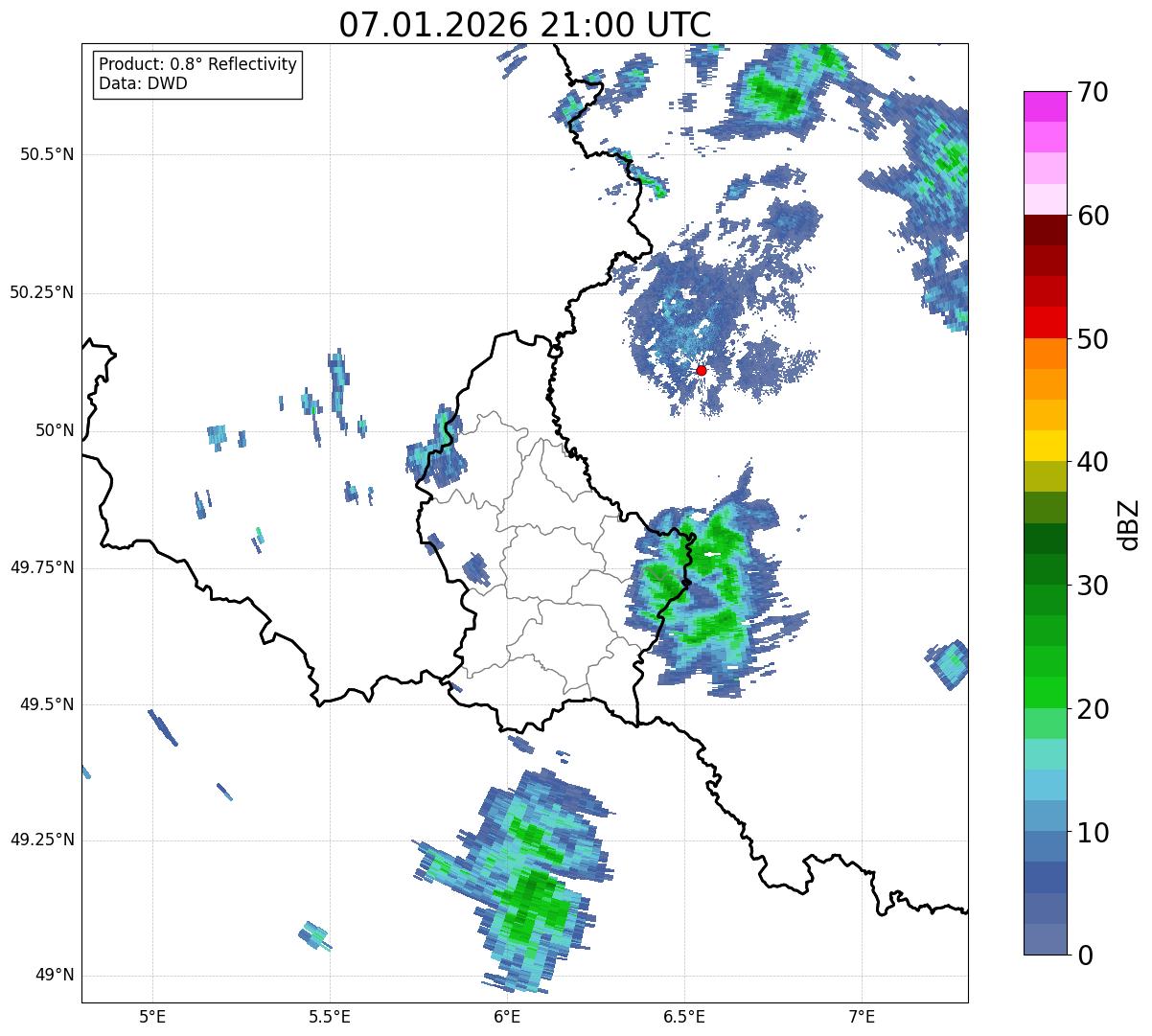This screenshot has height=1036, width=1152.
Task: Click the 49.75°N latitude label
Action: (42, 567)
